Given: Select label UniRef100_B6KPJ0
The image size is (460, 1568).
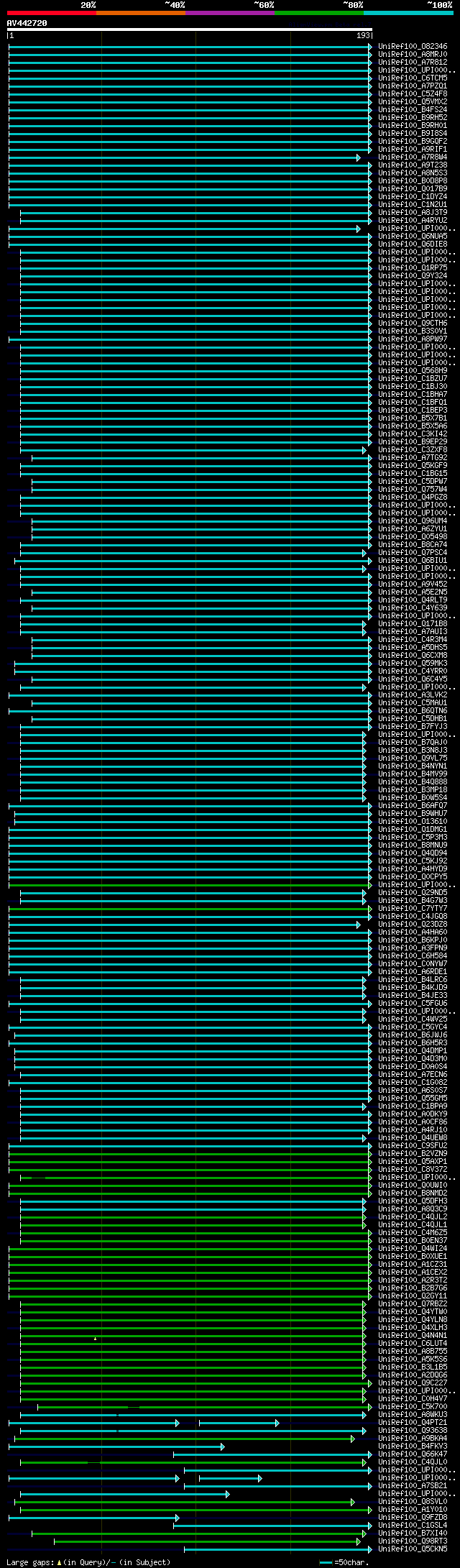Looking at the screenshot, I should click(413, 940).
